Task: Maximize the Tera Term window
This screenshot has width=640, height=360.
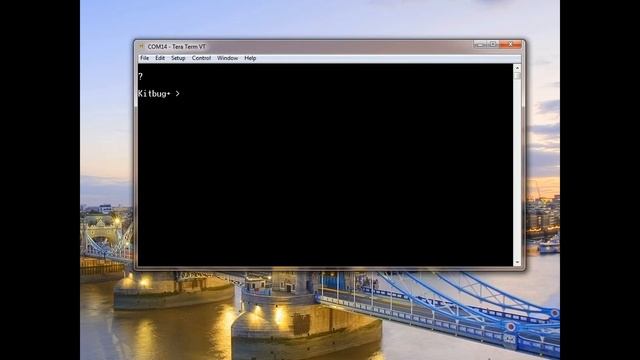Action: click(493, 44)
